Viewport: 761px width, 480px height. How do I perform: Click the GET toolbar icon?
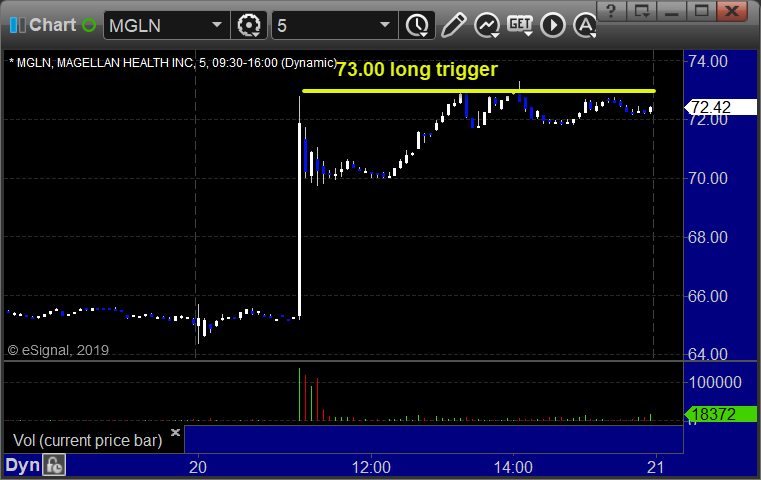tap(520, 25)
